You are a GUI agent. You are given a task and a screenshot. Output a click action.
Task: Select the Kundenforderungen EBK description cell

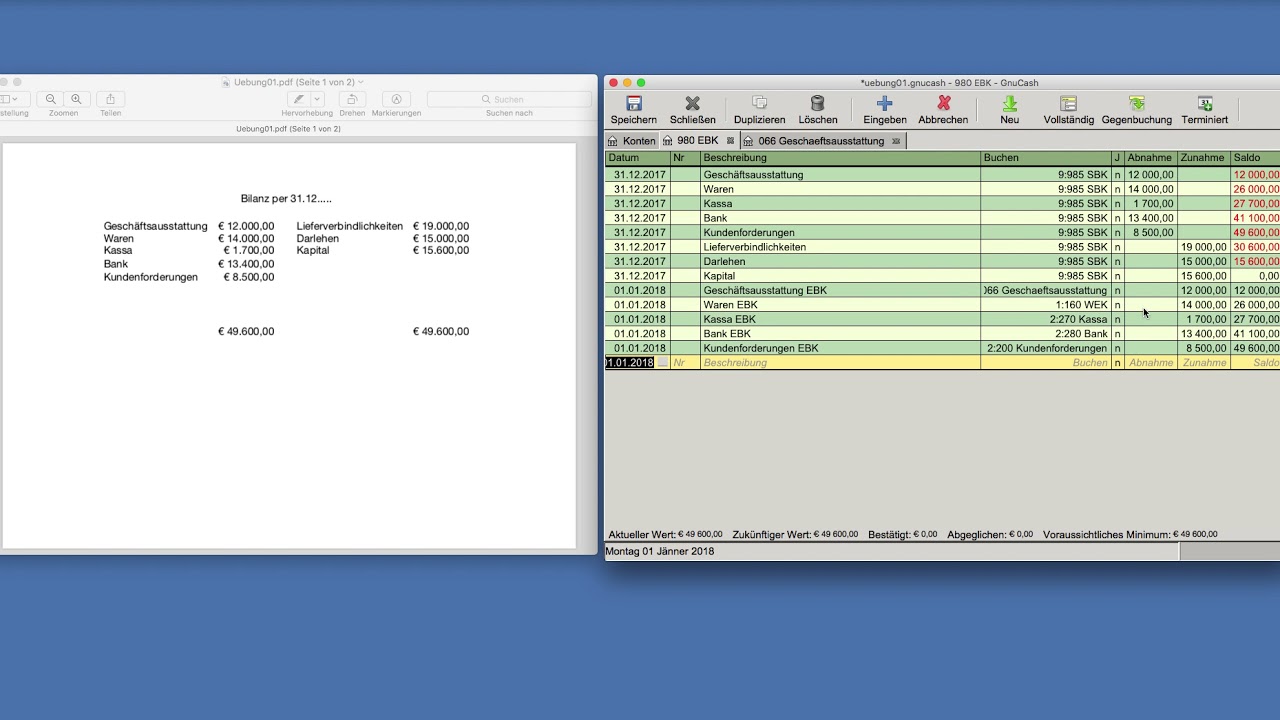pyautogui.click(x=840, y=348)
